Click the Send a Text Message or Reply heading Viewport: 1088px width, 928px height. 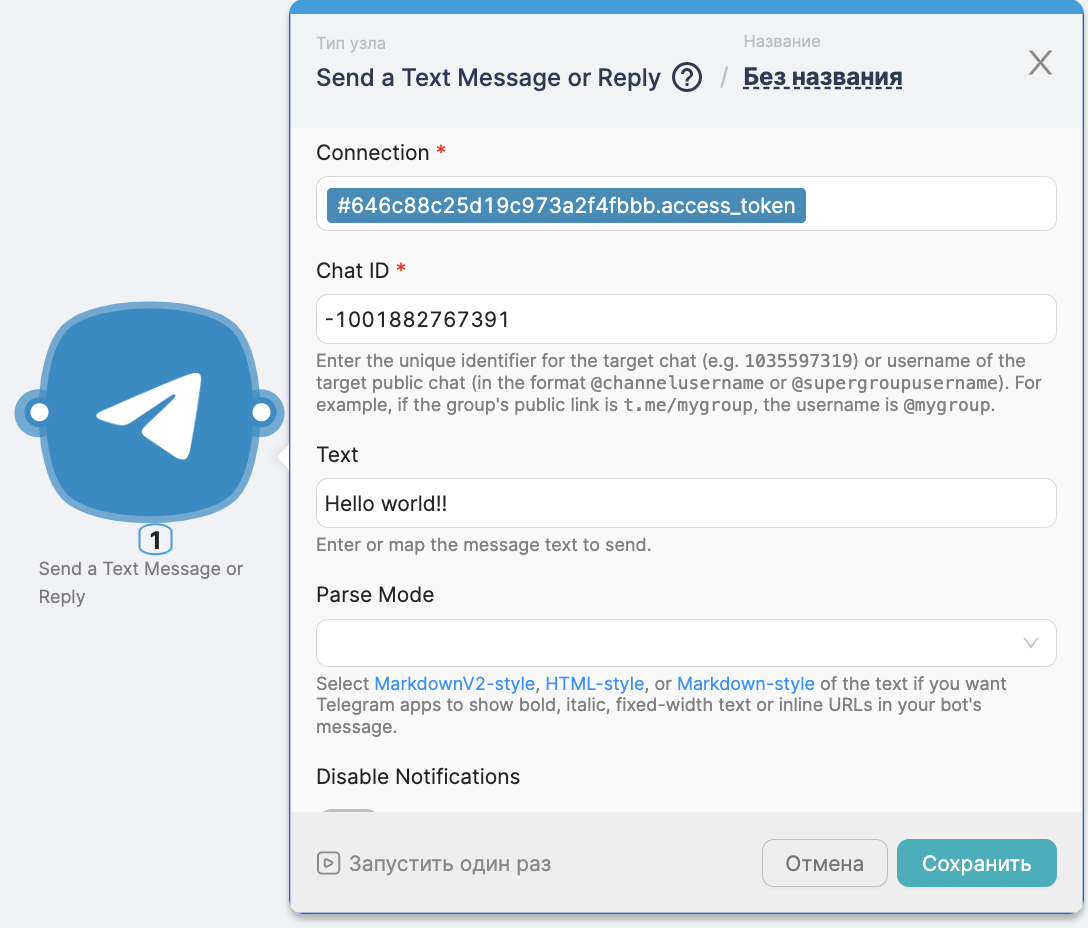point(488,77)
